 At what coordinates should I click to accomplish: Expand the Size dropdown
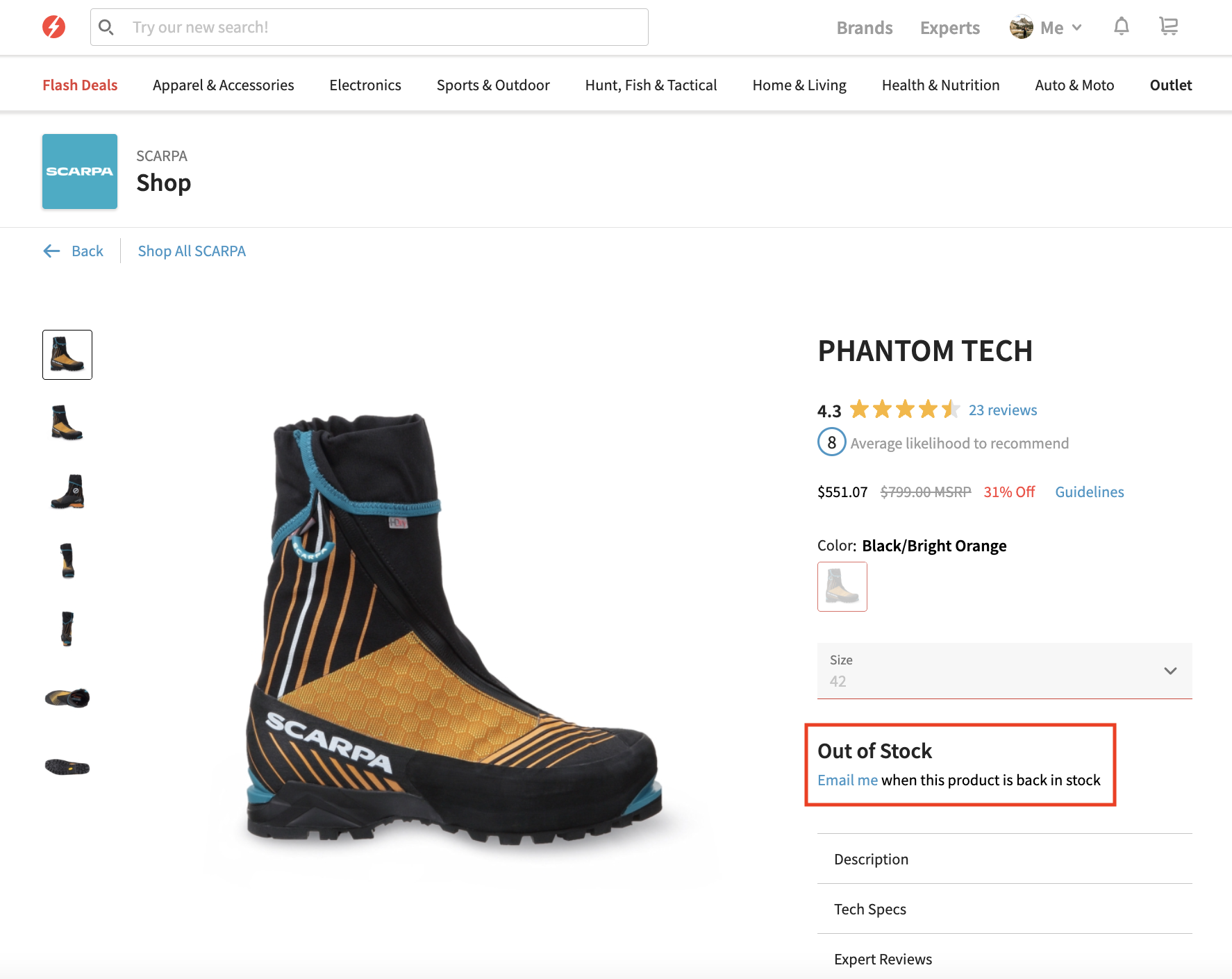(1004, 671)
